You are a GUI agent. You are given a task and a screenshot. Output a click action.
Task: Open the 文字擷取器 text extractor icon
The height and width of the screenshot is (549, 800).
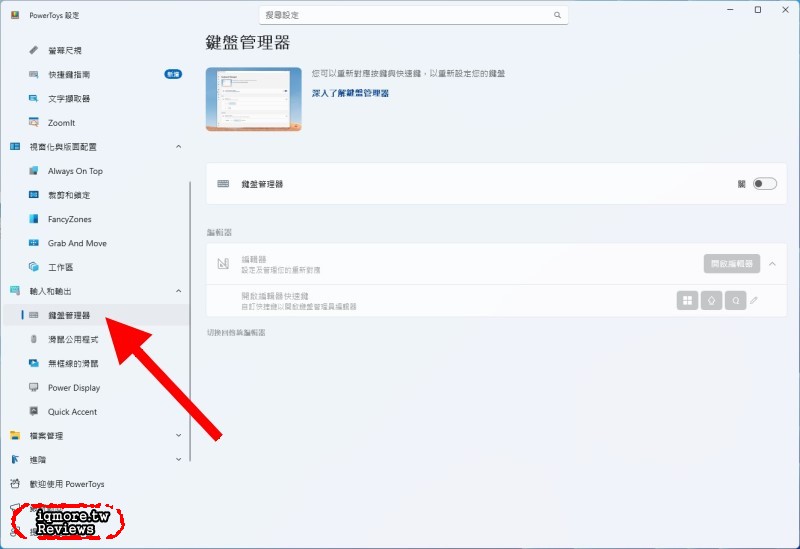tap(34, 98)
